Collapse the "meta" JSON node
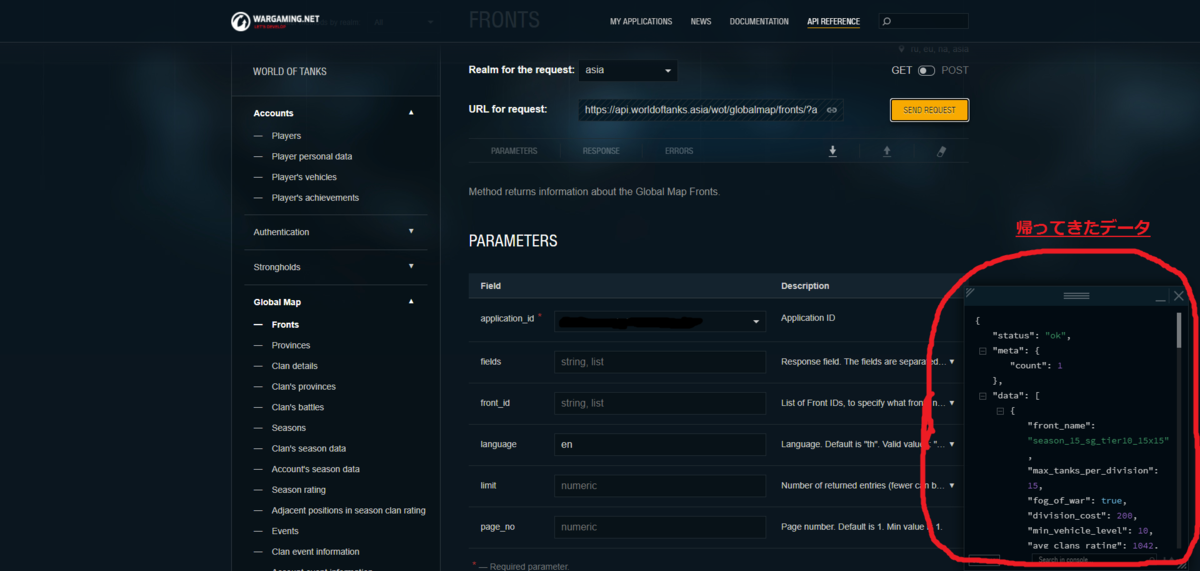Viewport: 1200px width, 571px height. click(983, 351)
